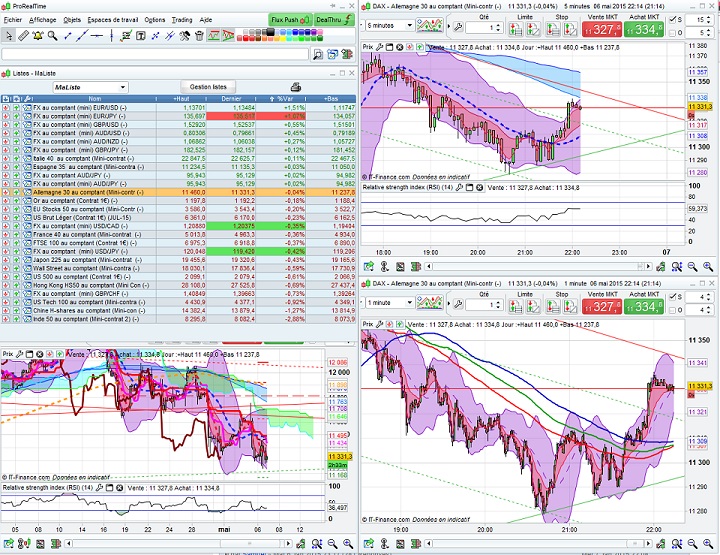Screen dimensions: 720x555
Task: Open the 5 minutes timeframe dropdown
Action: point(410,26)
